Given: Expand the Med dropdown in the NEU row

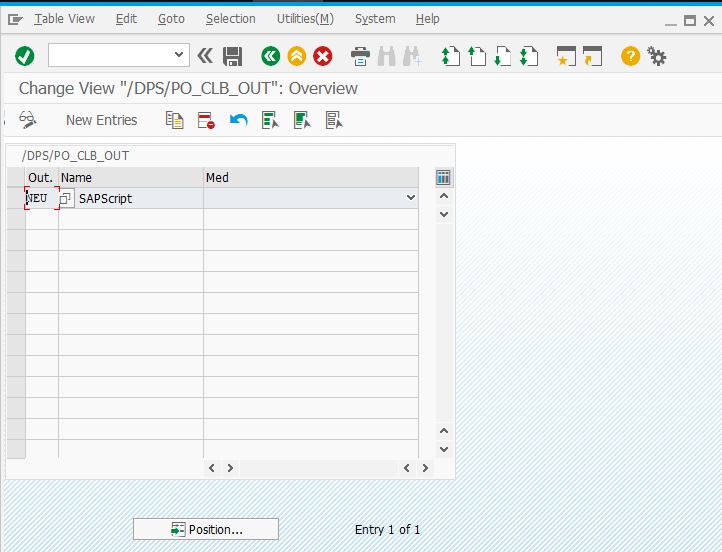Looking at the screenshot, I should [x=411, y=198].
